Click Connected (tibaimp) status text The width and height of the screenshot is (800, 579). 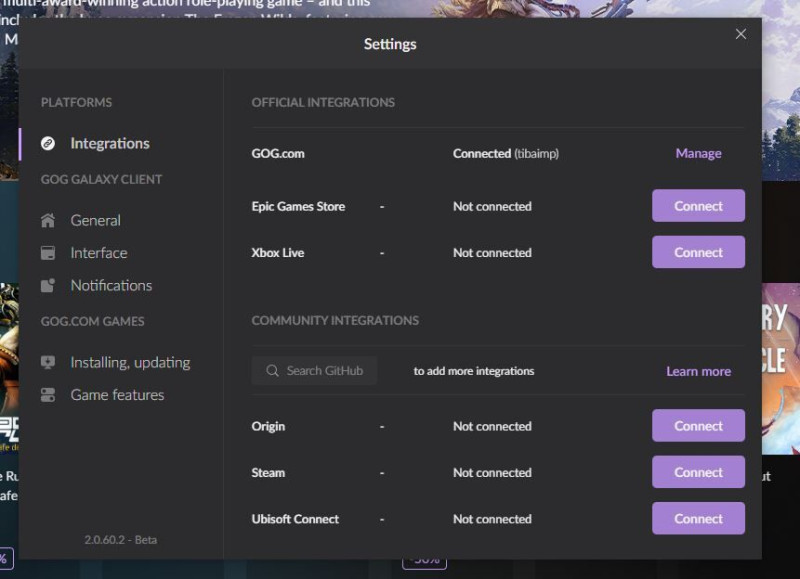click(506, 154)
